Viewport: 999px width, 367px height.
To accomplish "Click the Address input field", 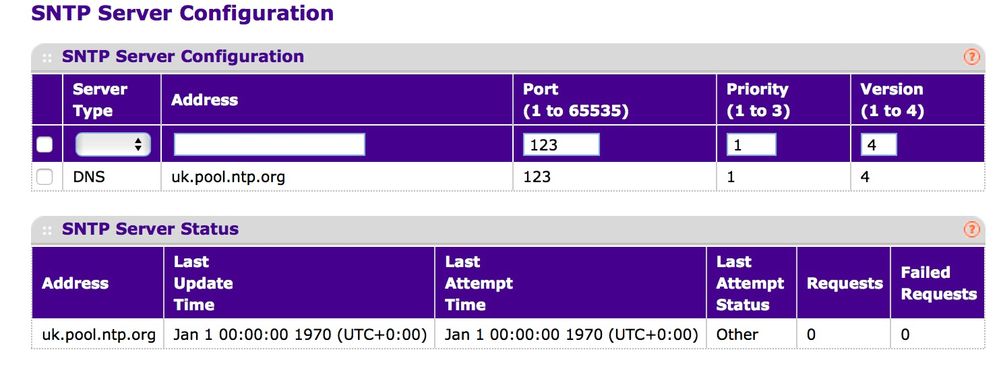I will 270,145.
